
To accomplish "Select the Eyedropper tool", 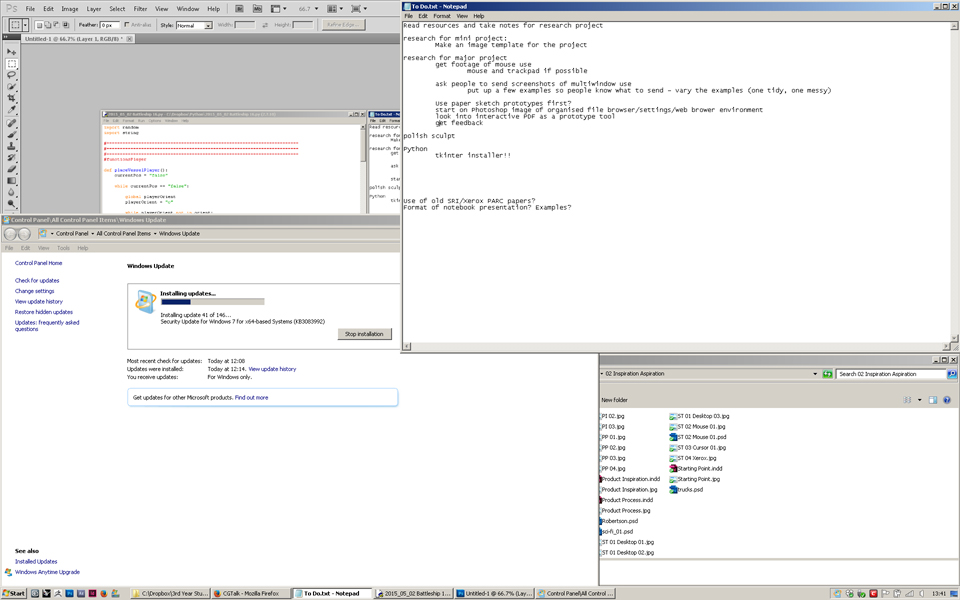I will tap(12, 110).
